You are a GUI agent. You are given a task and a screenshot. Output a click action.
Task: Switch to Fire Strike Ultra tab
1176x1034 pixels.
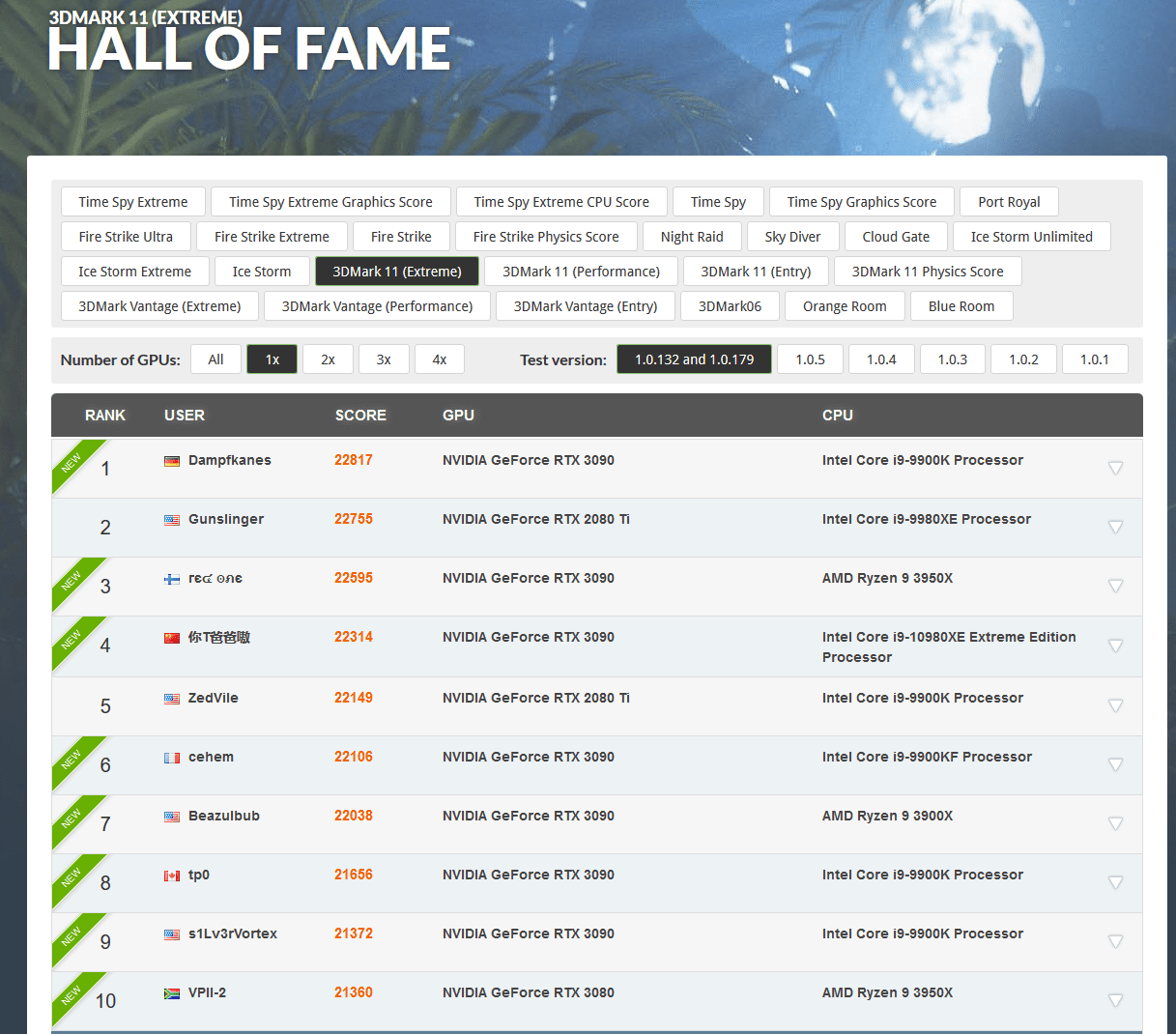click(126, 237)
